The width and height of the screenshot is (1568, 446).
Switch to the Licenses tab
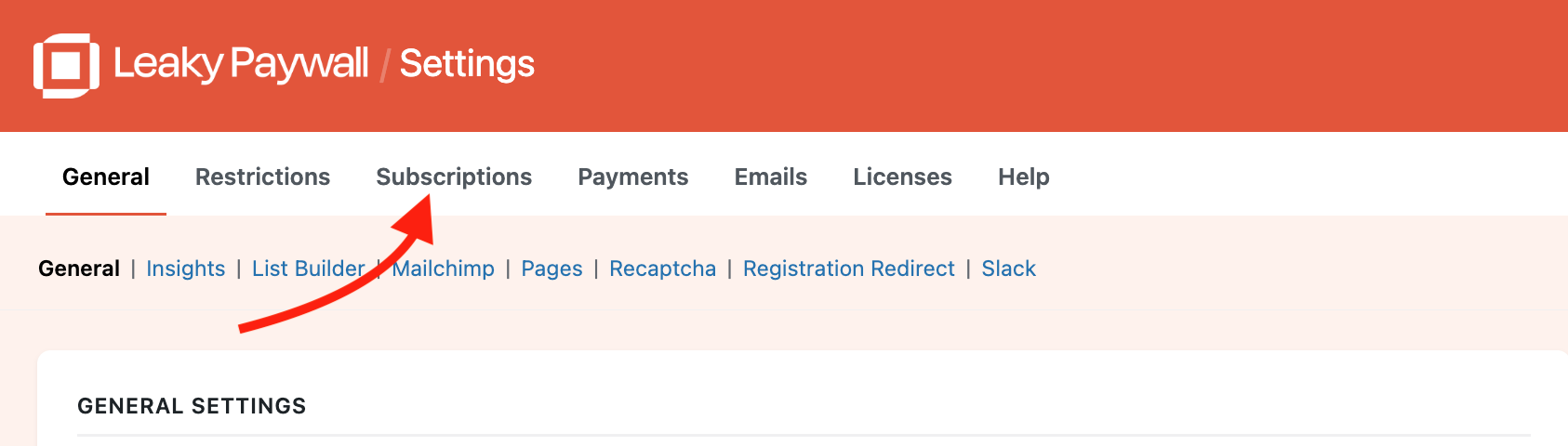pos(902,177)
